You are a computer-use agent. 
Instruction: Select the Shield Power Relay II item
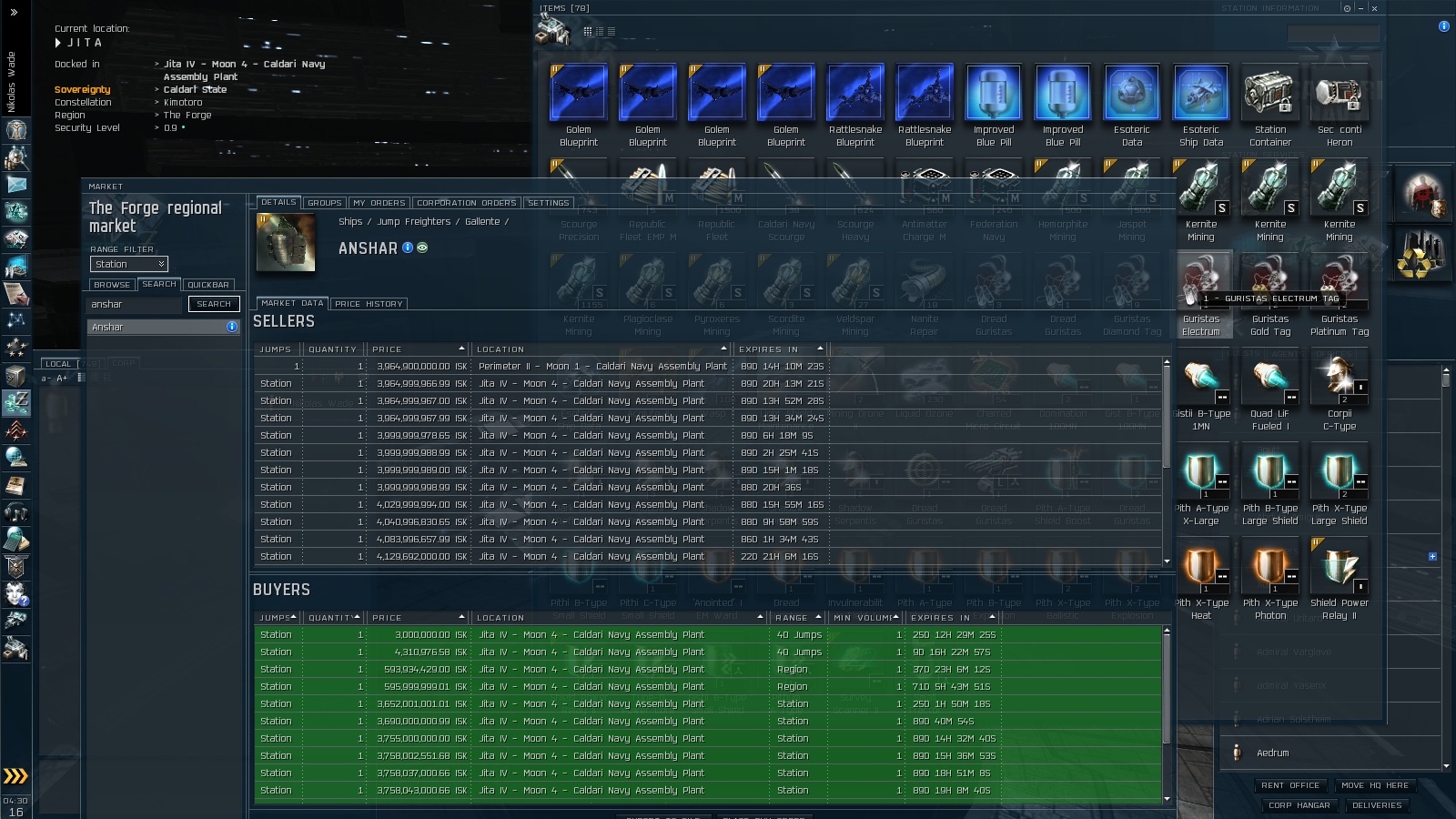[x=1340, y=579]
